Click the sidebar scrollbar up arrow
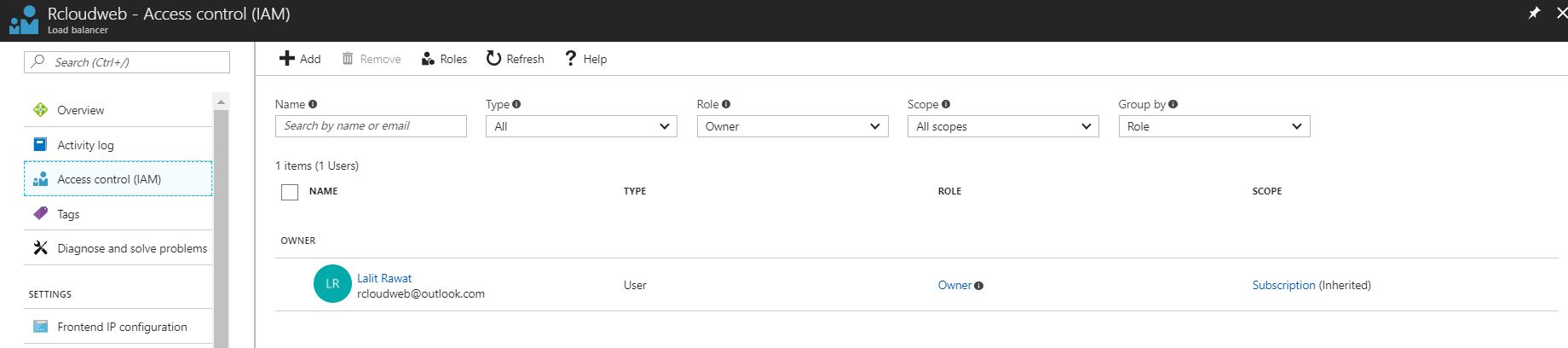This screenshot has width=1568, height=348. point(222,101)
